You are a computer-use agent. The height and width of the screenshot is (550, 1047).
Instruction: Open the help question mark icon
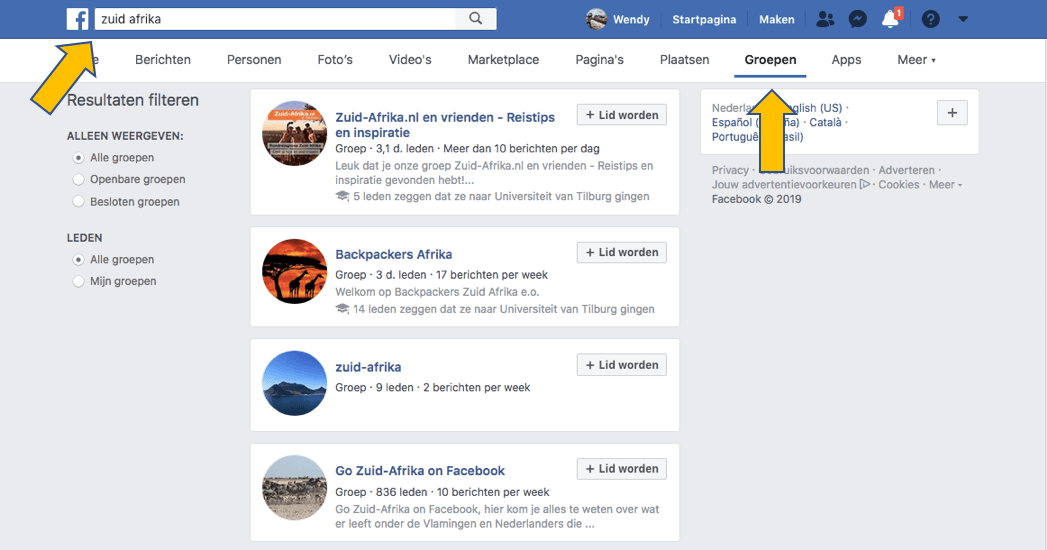(930, 19)
